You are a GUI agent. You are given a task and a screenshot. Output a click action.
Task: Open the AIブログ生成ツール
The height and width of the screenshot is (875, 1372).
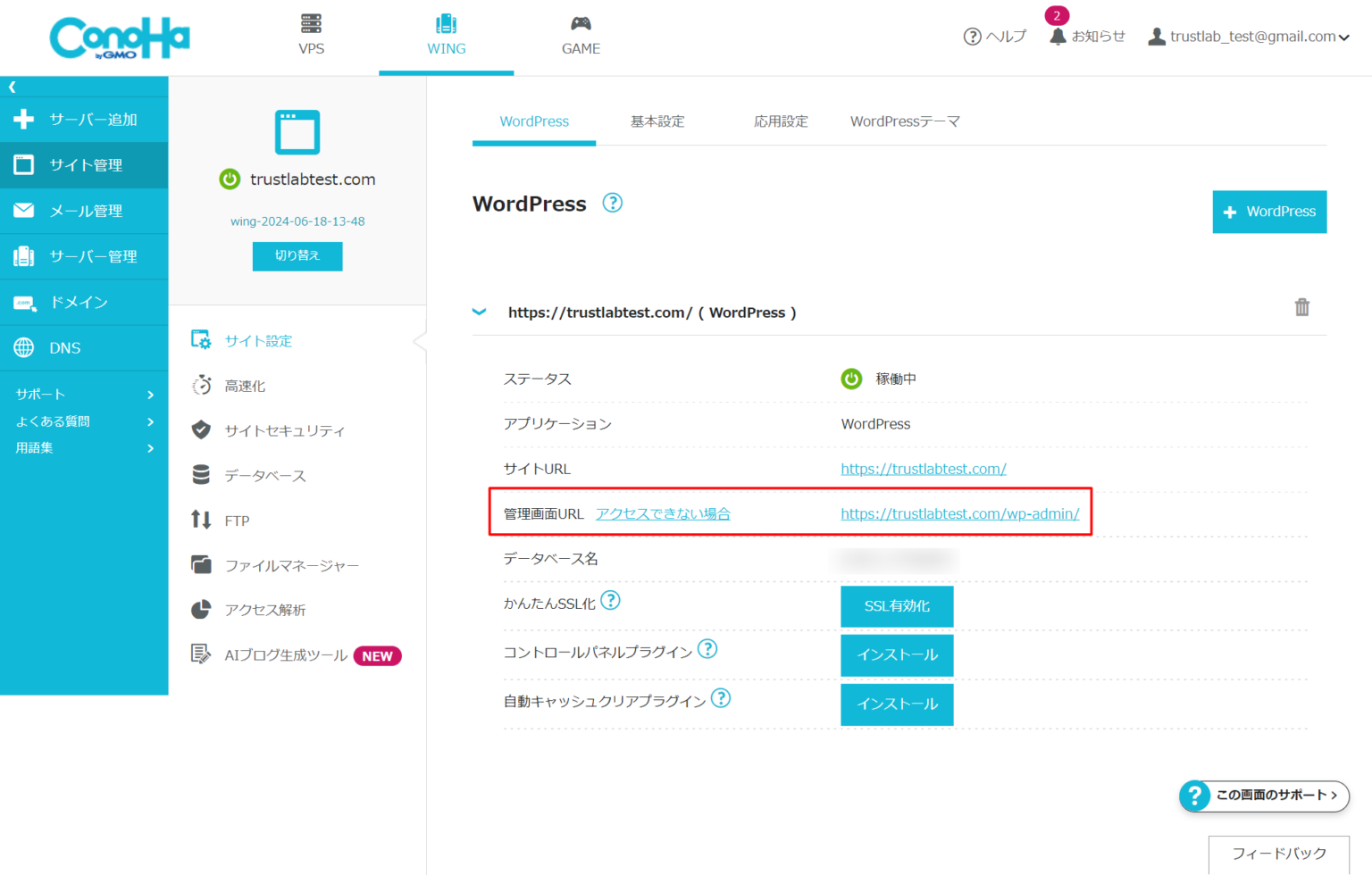tap(200, 654)
